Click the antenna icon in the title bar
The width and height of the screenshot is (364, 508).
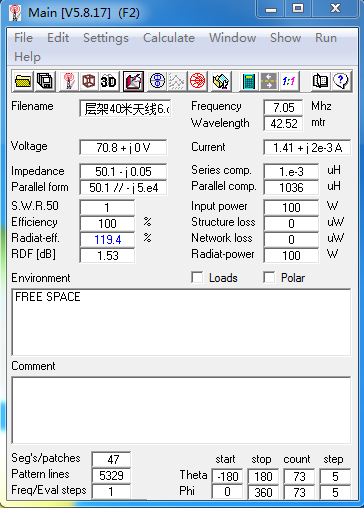pyautogui.click(x=15, y=13)
